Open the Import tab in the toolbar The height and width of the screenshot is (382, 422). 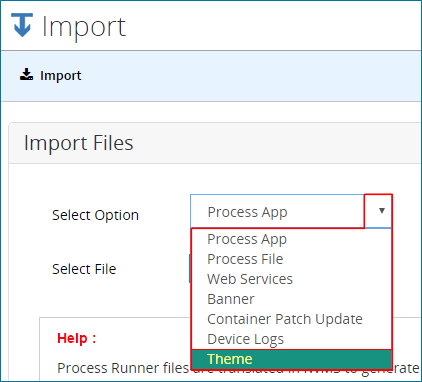[x=50, y=75]
